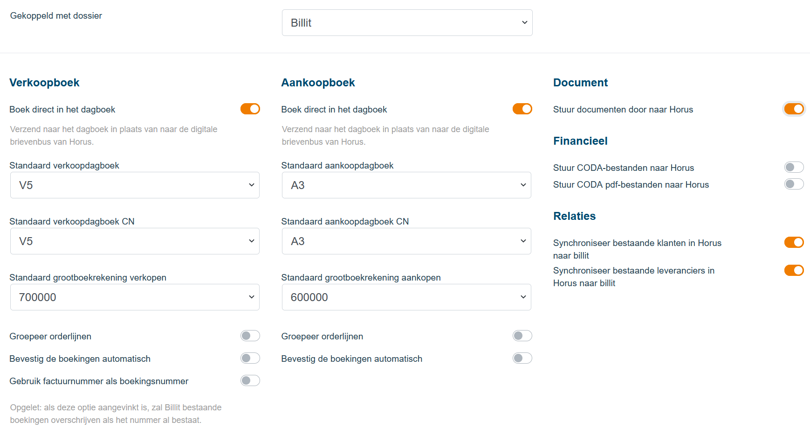Disable Boek direct in het dagboek under Verkoopboek
810x428 pixels.
pos(250,109)
